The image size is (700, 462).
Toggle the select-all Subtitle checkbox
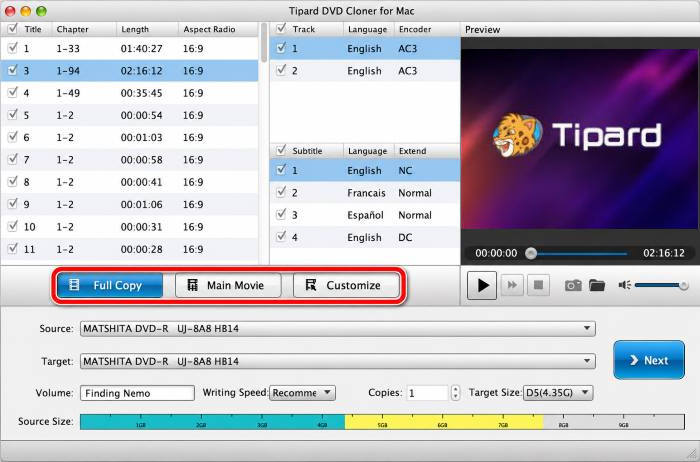click(x=281, y=150)
